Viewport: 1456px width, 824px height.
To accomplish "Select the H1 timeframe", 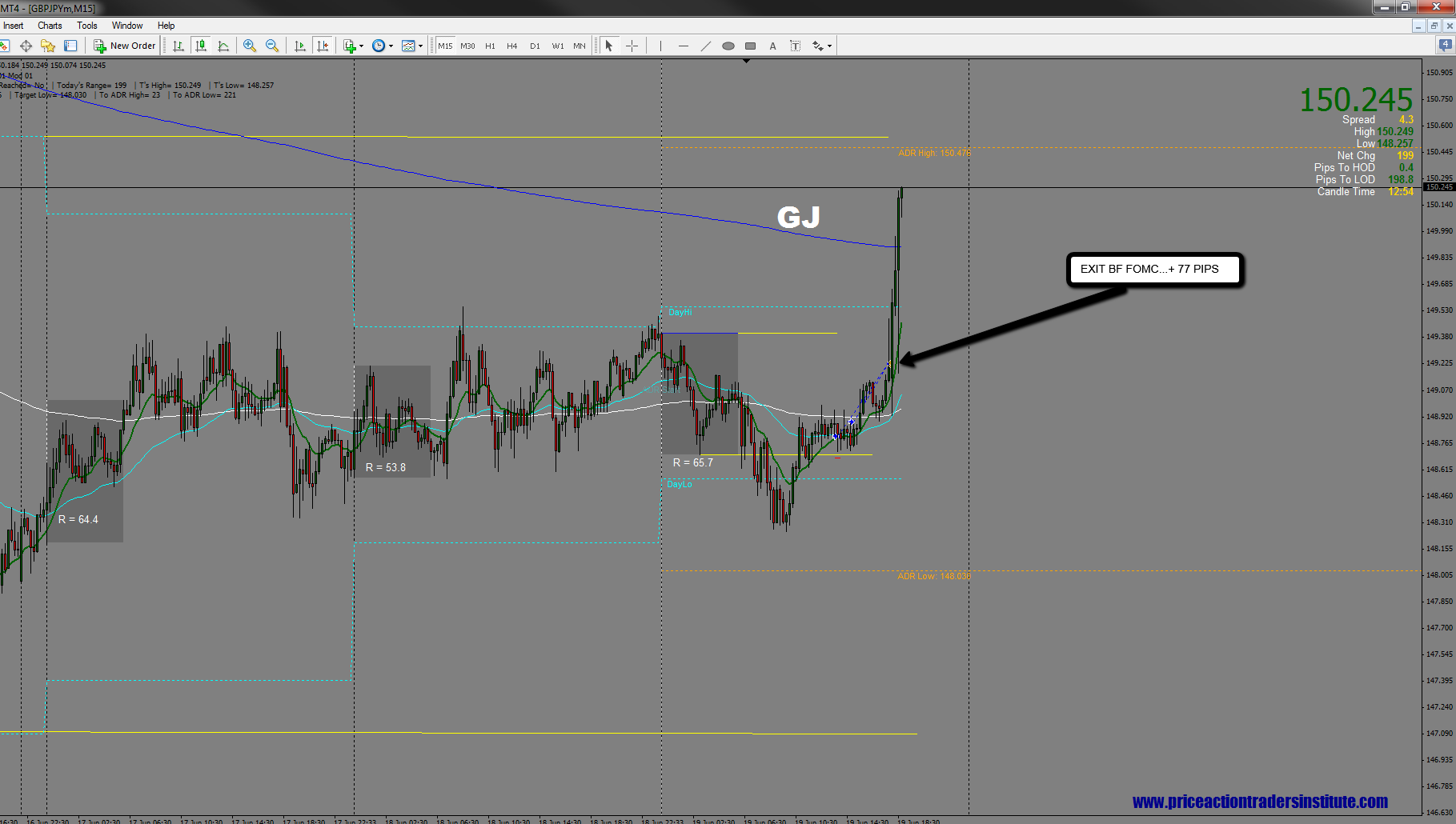I will (490, 46).
